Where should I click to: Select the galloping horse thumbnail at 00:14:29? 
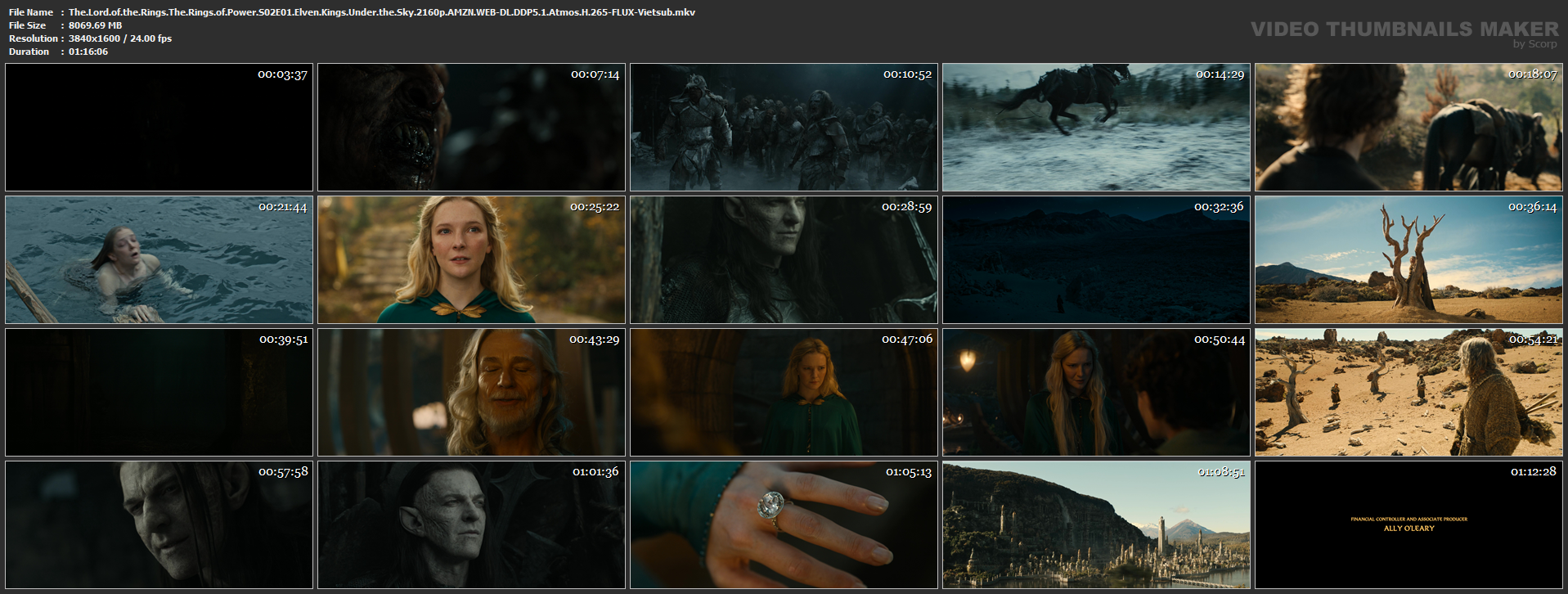tap(1096, 128)
